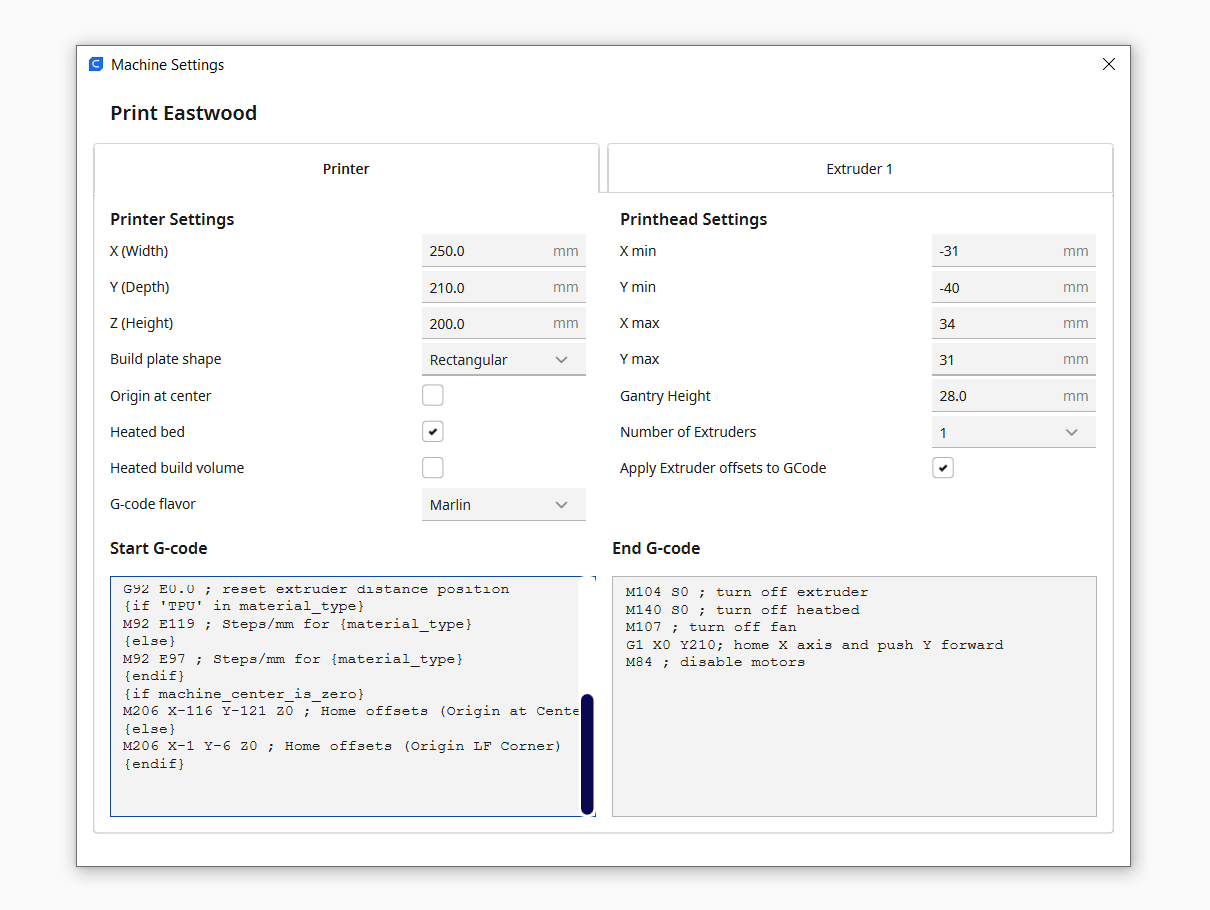Switch to the Printer tab
The width and height of the screenshot is (1210, 910).
pos(346,168)
